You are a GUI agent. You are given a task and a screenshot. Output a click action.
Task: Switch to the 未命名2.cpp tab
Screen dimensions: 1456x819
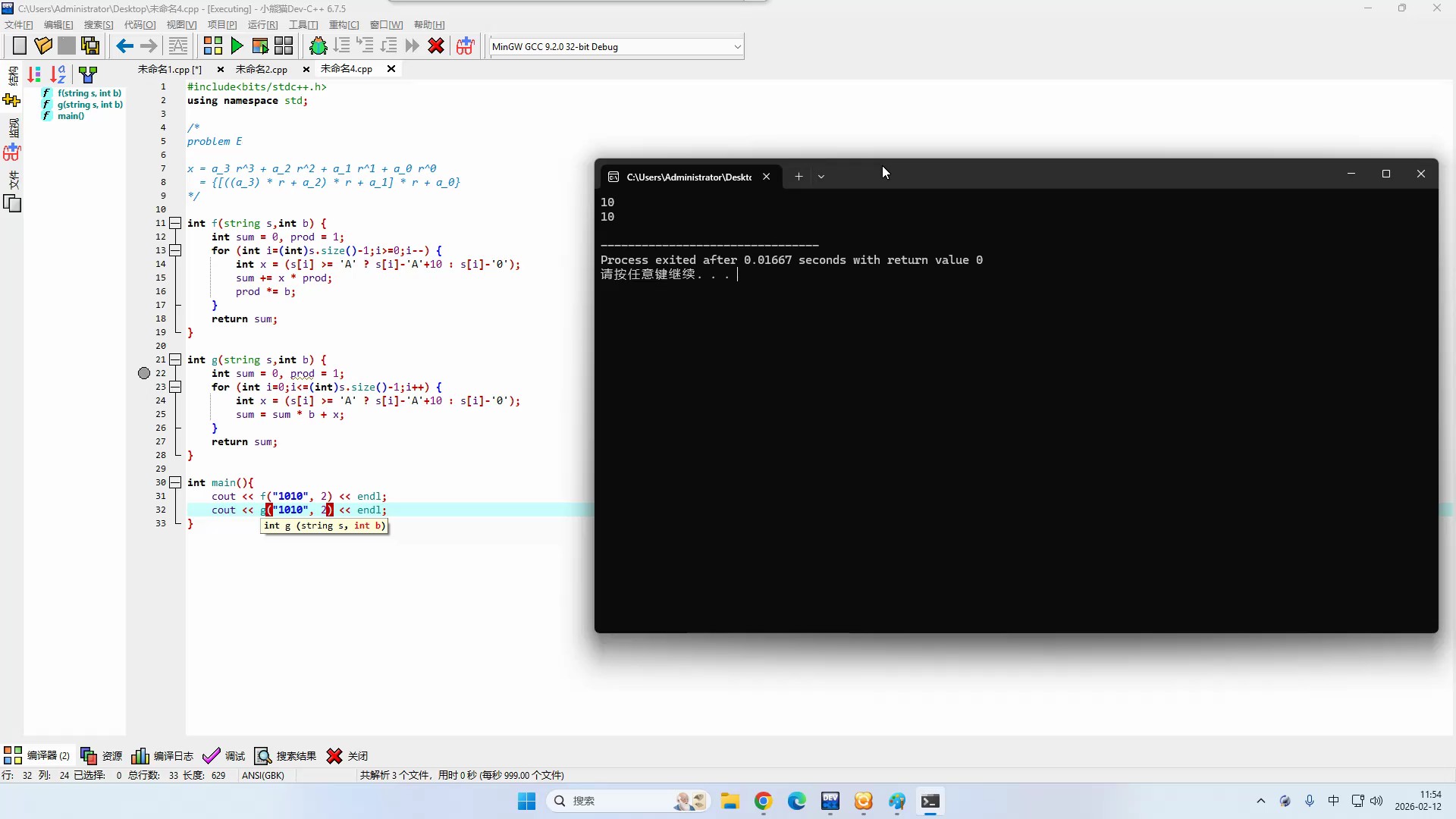tap(262, 69)
